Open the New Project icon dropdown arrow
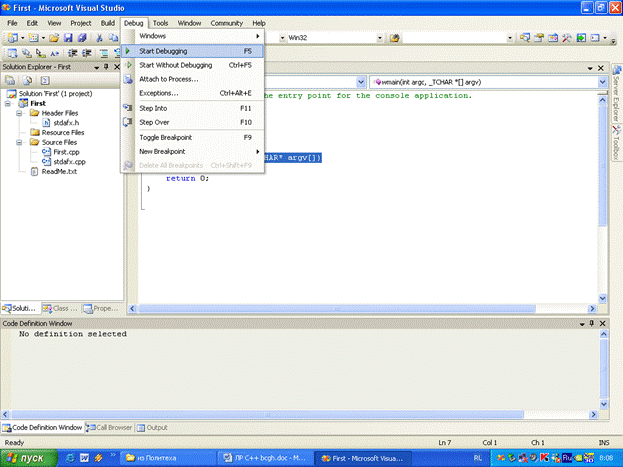The height and width of the screenshot is (467, 623). click(23, 38)
